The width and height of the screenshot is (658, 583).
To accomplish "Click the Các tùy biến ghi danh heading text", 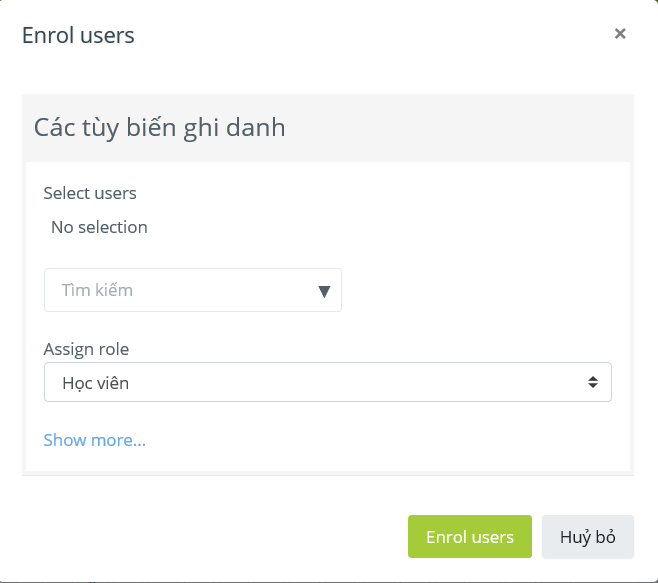I will 159,128.
